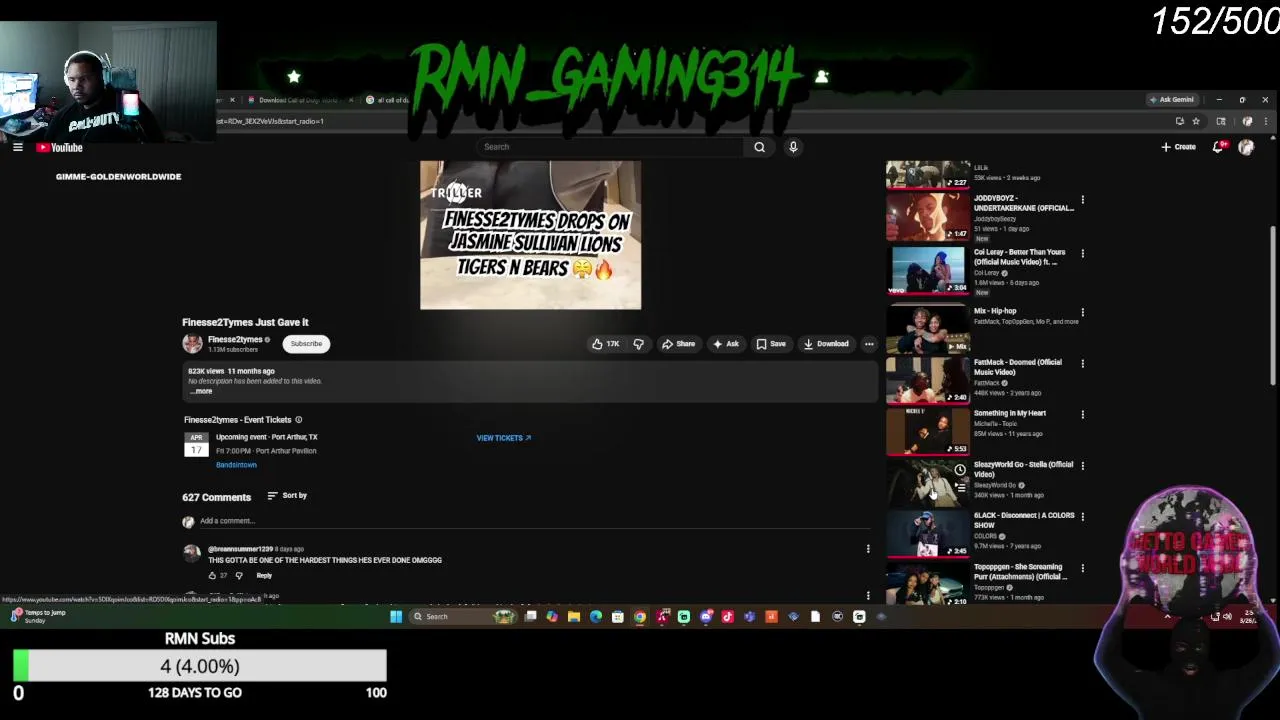The width and height of the screenshot is (1280, 720).
Task: Open the Windows Start menu
Action: point(396,617)
